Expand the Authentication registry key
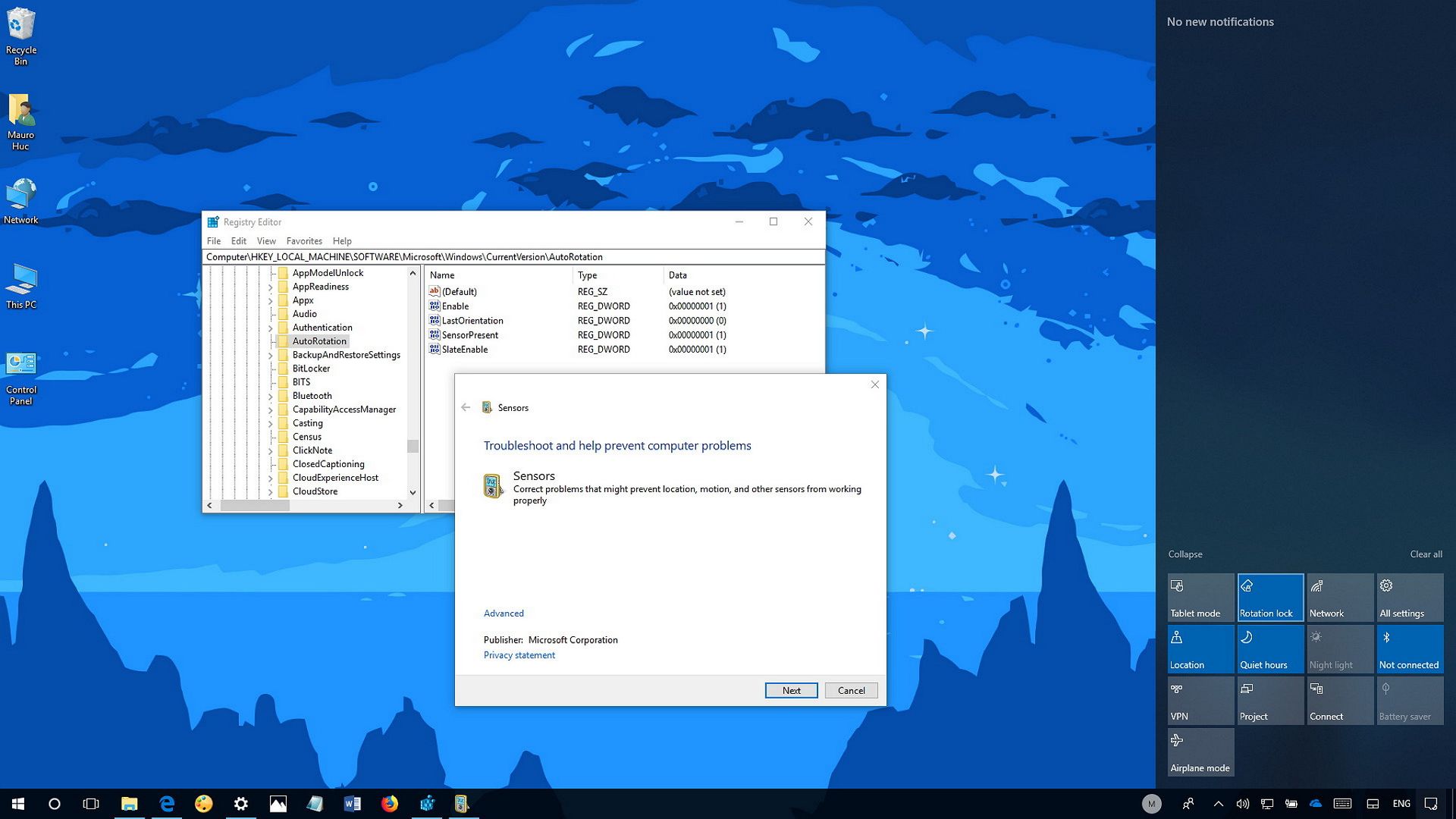1456x819 pixels. [x=270, y=328]
